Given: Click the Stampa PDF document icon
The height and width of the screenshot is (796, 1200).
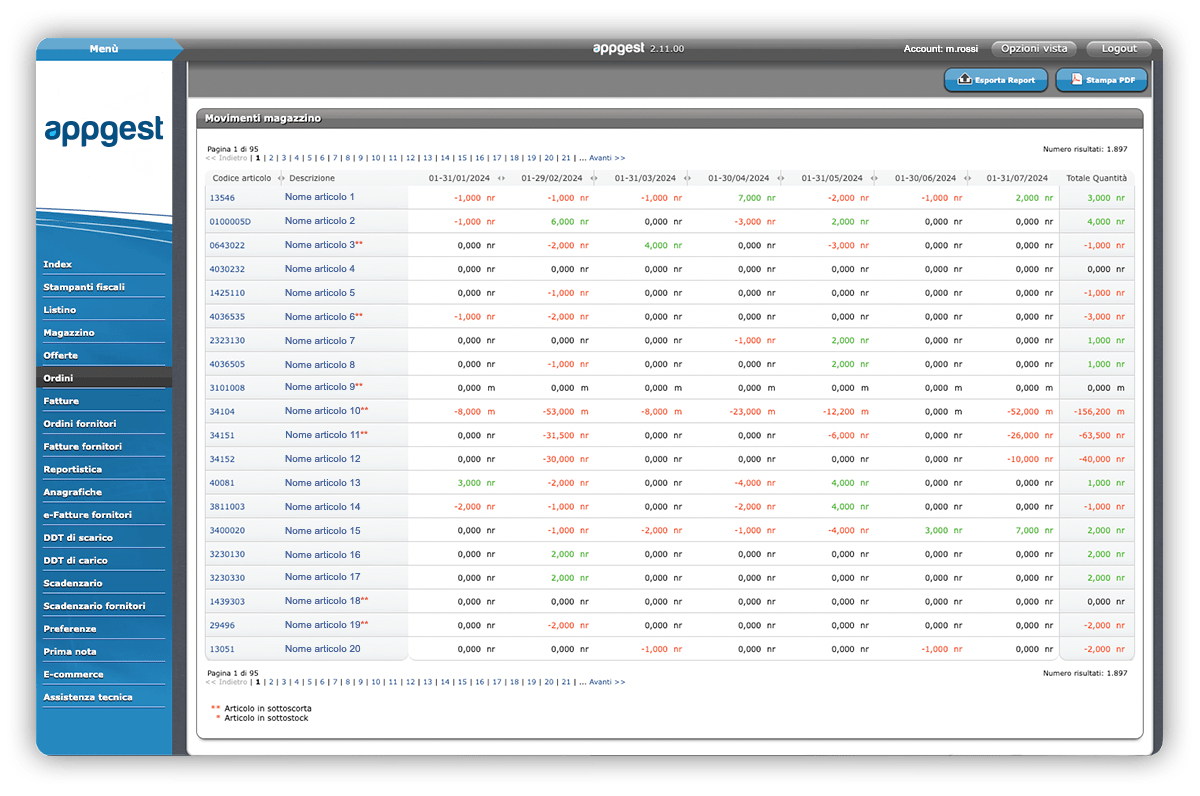Looking at the screenshot, I should tap(1076, 80).
